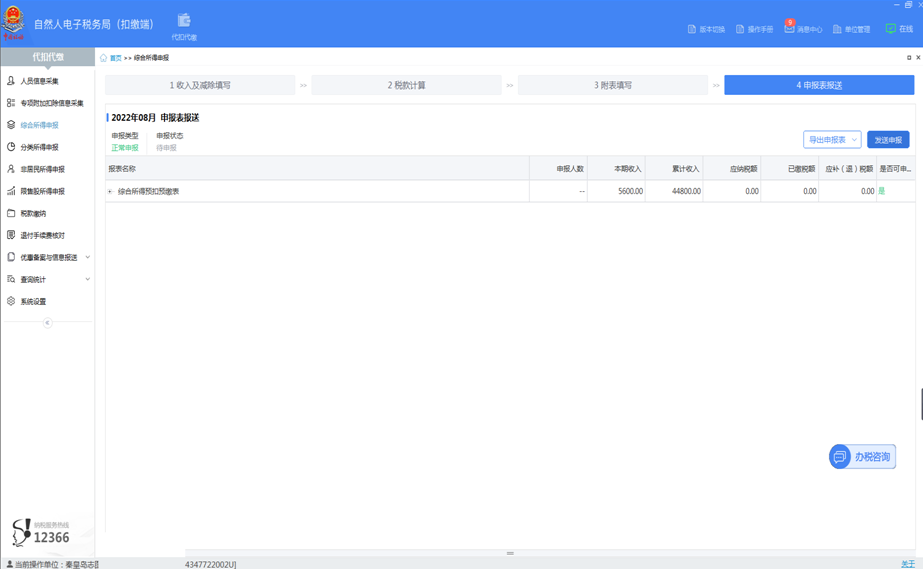Click the 首页 breadcrumb link
The width and height of the screenshot is (923, 569).
pos(116,58)
